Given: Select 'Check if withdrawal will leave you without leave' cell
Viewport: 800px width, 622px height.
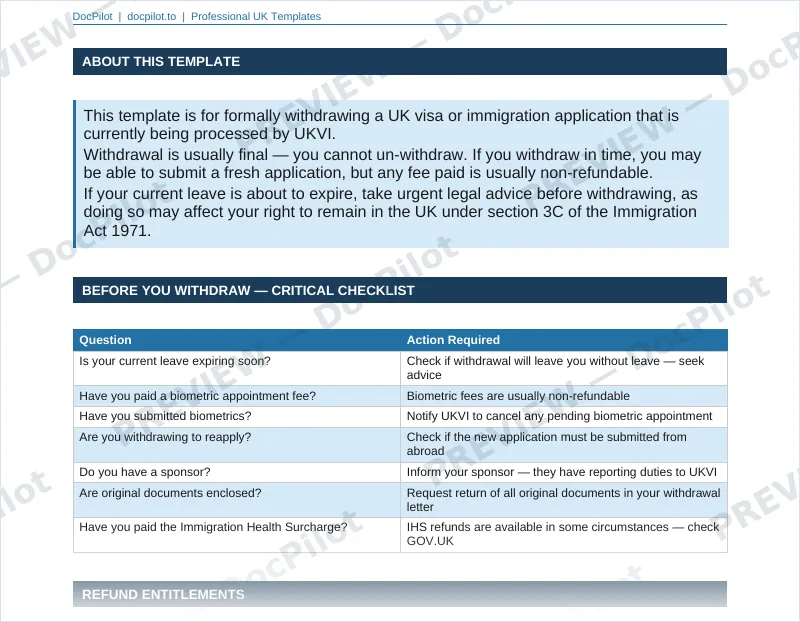Looking at the screenshot, I should point(564,368).
